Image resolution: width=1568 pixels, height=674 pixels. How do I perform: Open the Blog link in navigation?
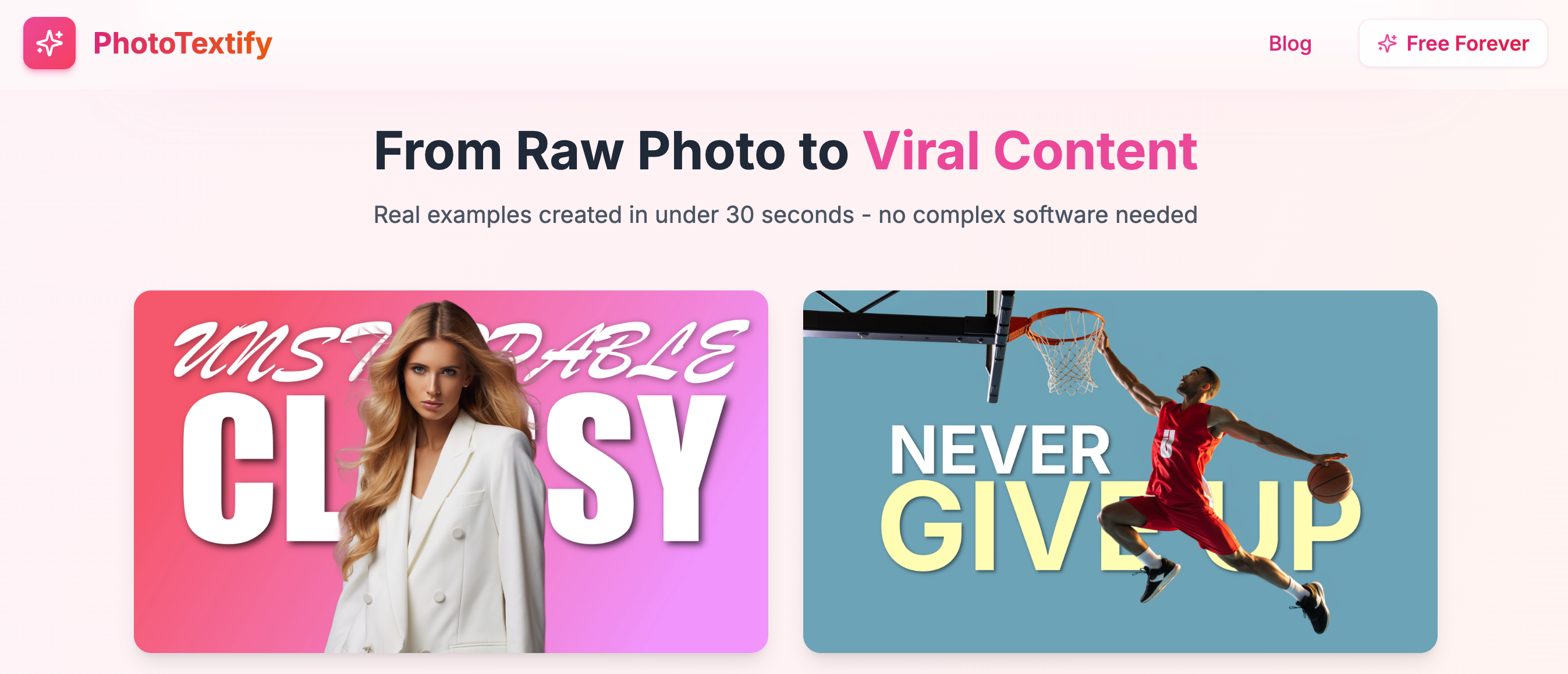(1289, 43)
